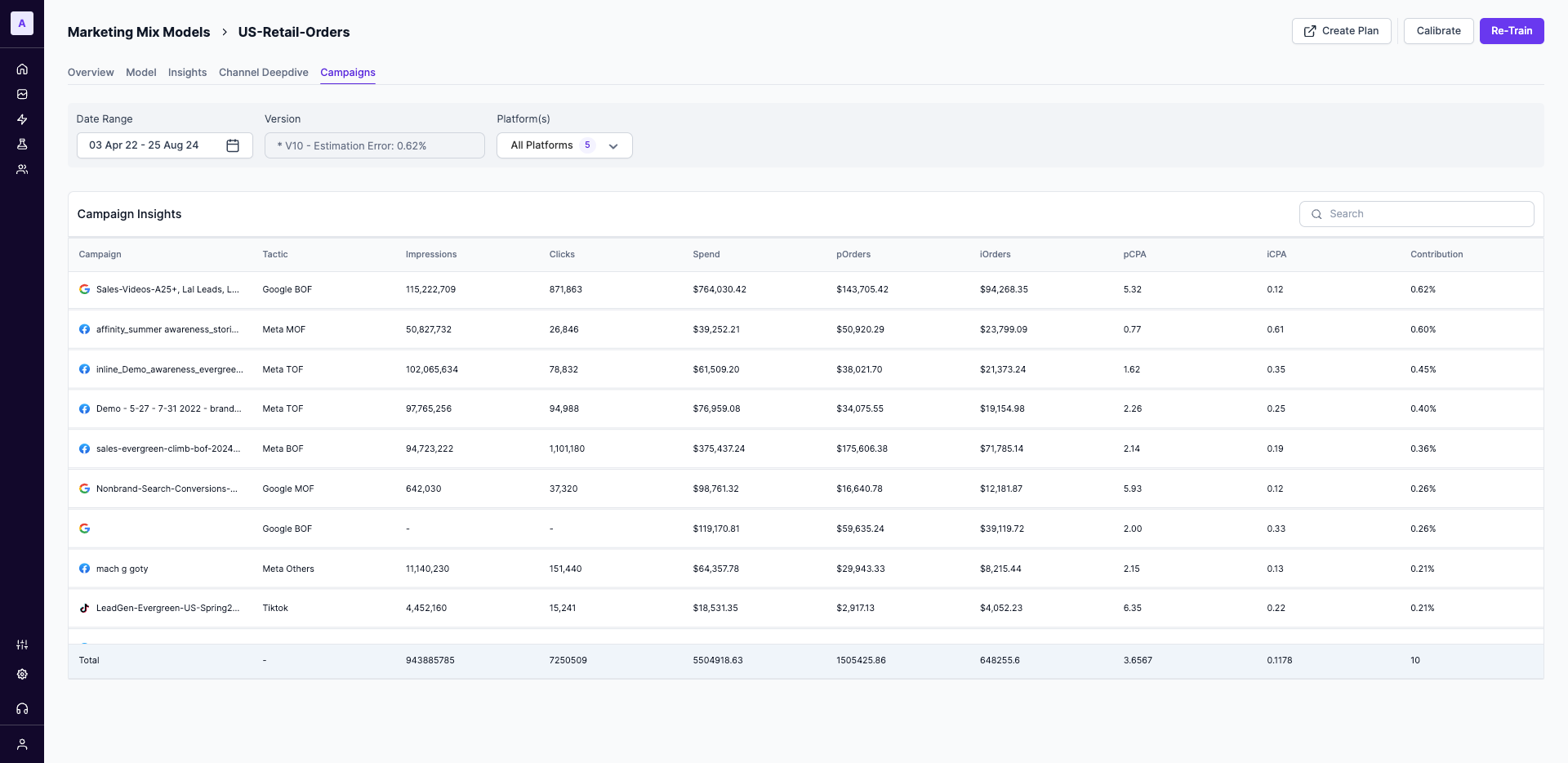The height and width of the screenshot is (763, 1568).
Task: Click the lightning bolt sidebar icon
Action: [22, 119]
